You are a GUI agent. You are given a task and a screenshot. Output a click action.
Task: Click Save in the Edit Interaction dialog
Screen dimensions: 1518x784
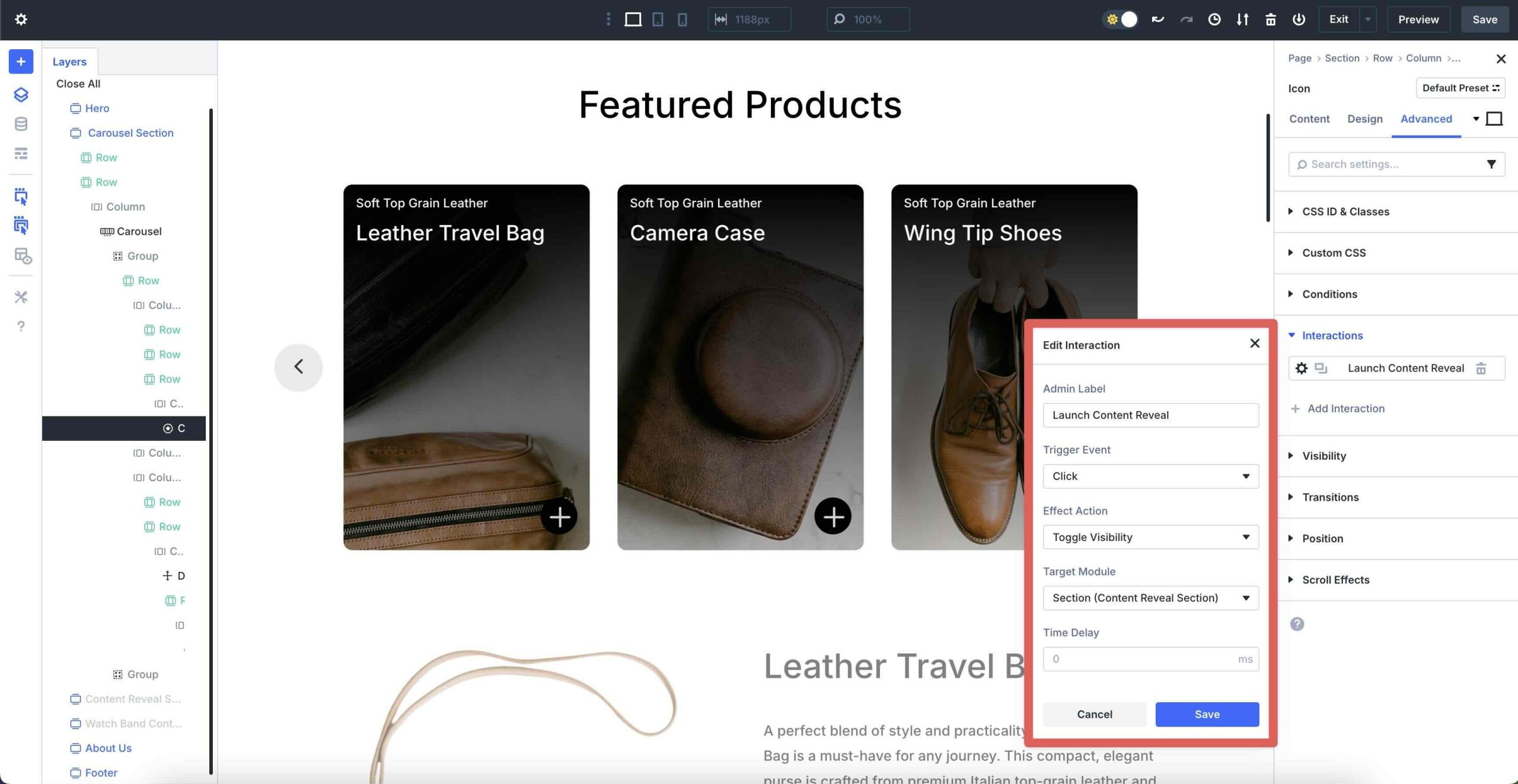coord(1207,714)
